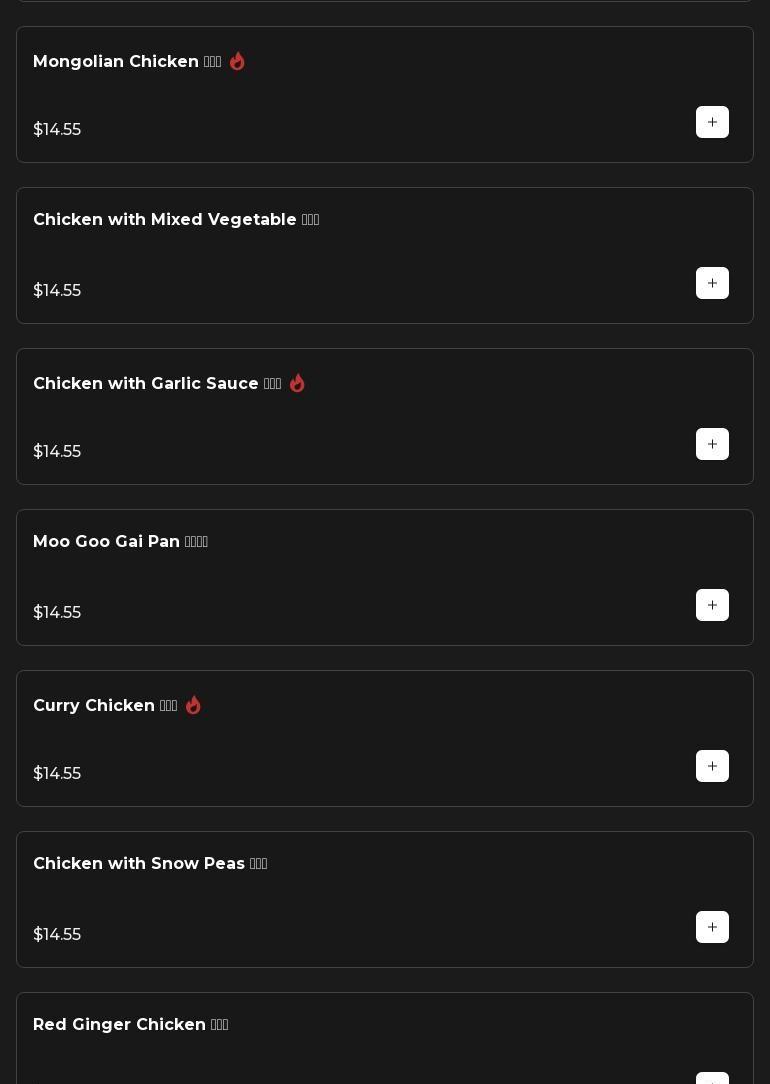Add Chicken with Mixed Vegetable to cart

pos(712,283)
